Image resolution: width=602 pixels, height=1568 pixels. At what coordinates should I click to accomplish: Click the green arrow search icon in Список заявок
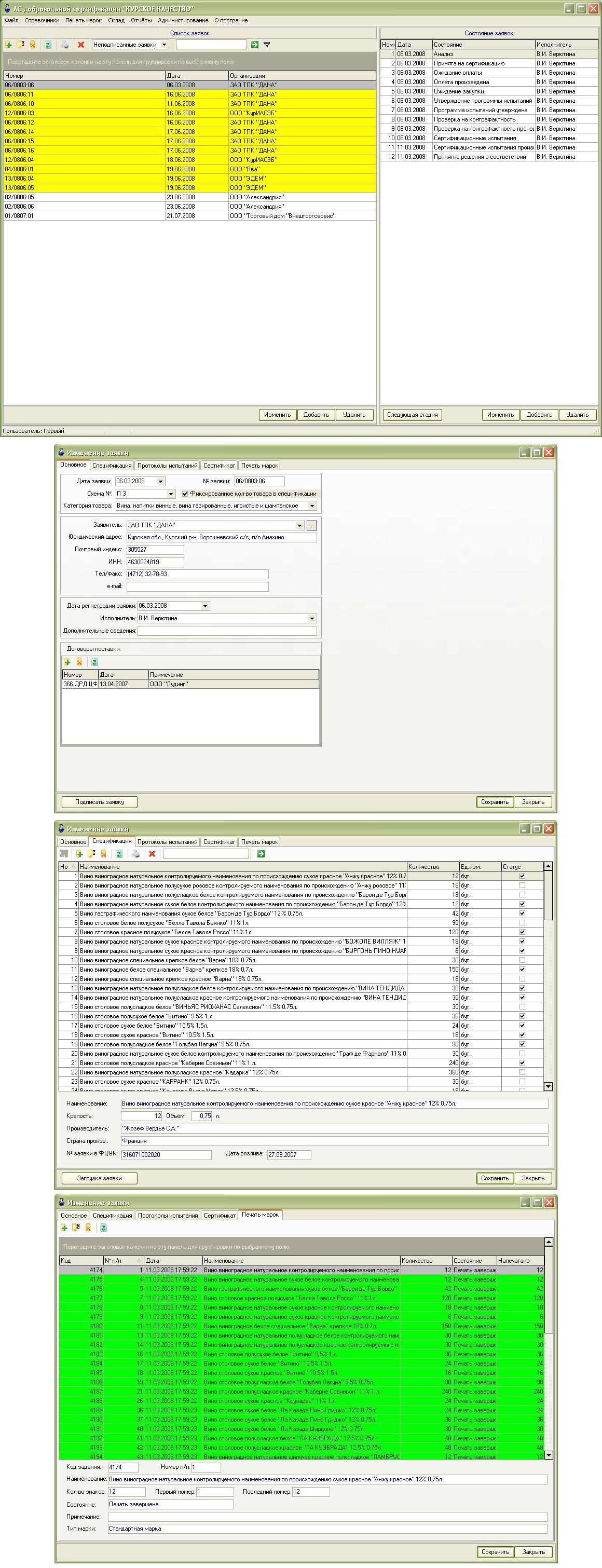click(254, 45)
